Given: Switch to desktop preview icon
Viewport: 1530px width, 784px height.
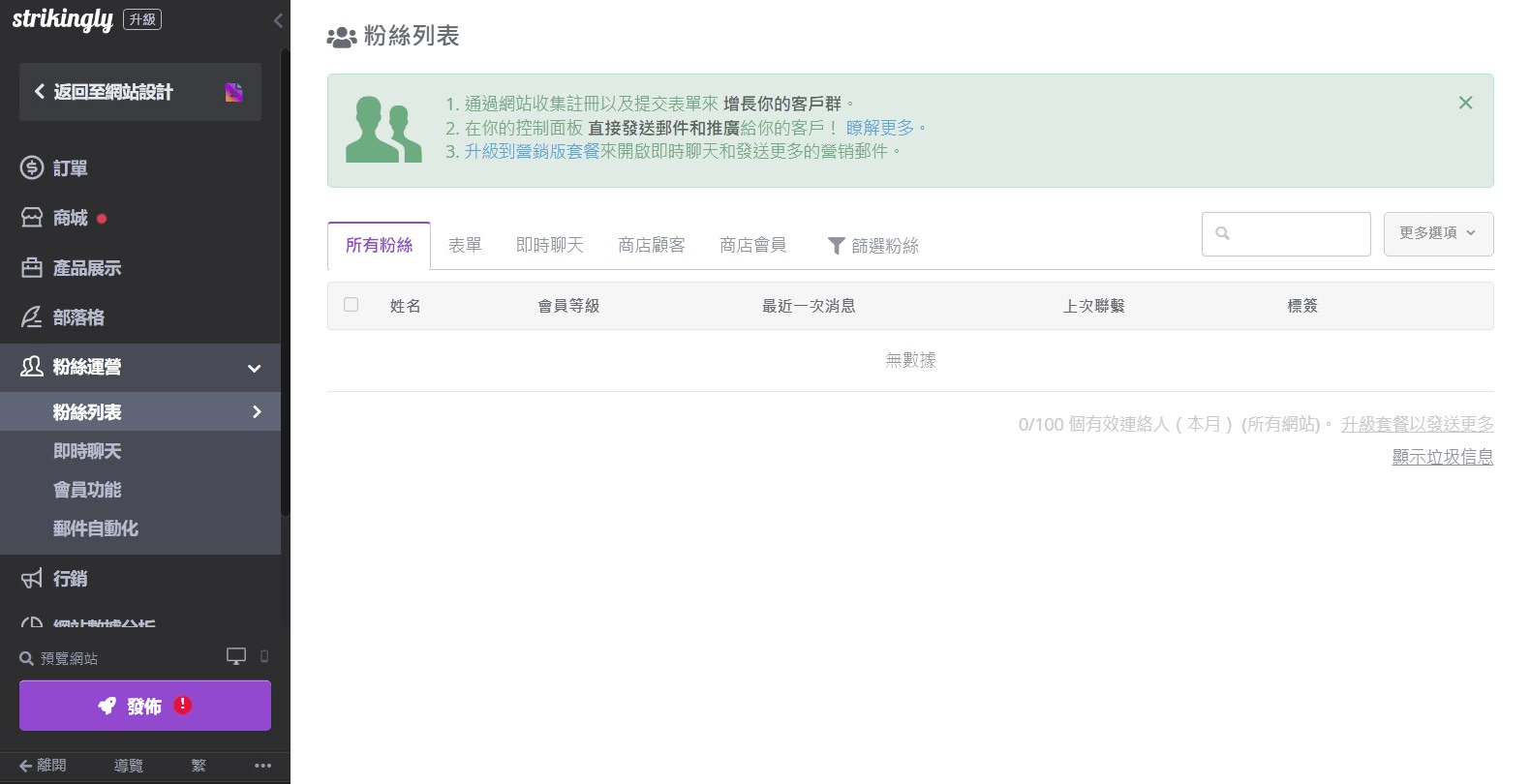Looking at the screenshot, I should coord(236,656).
